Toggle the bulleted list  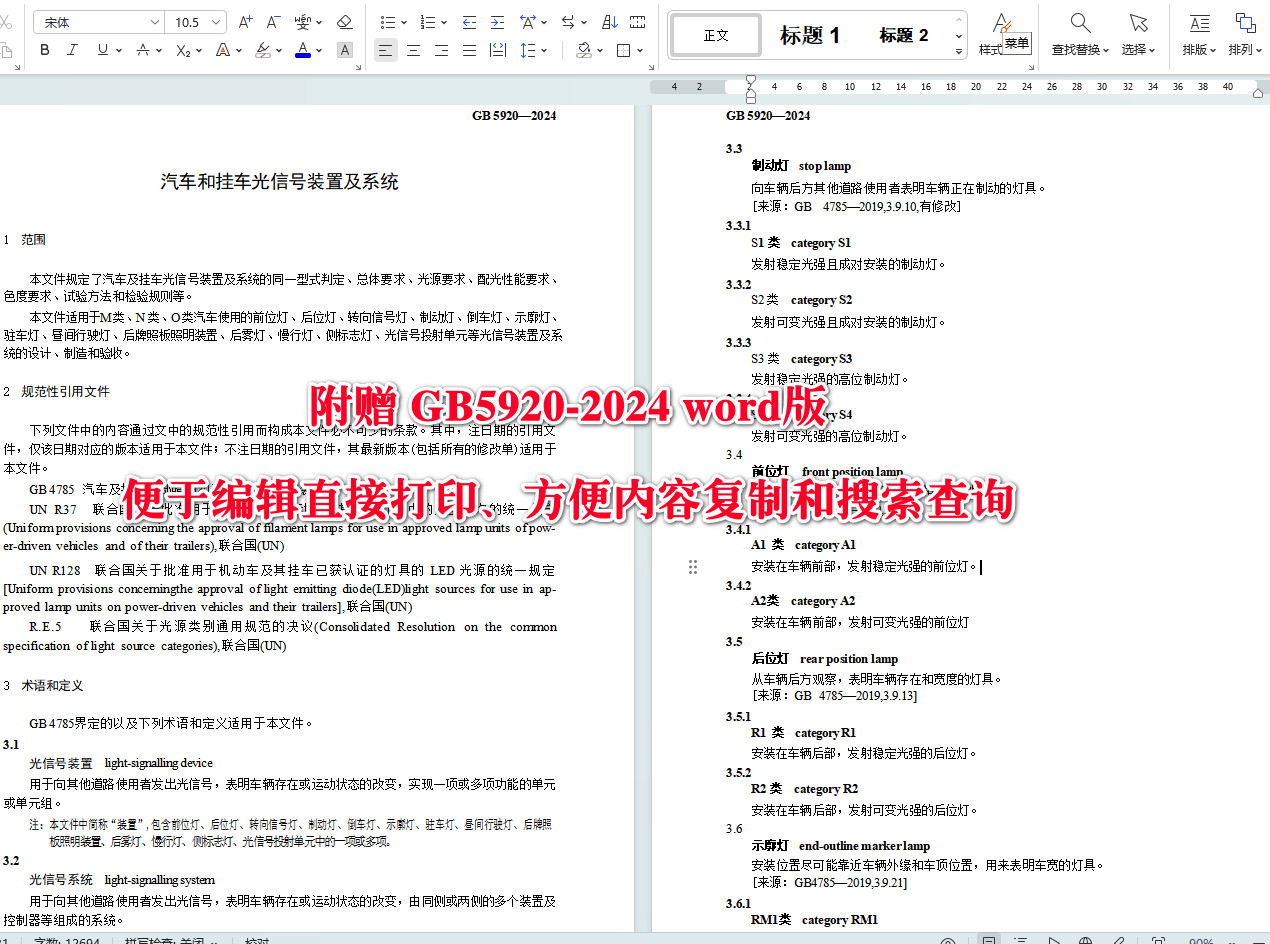click(390, 22)
